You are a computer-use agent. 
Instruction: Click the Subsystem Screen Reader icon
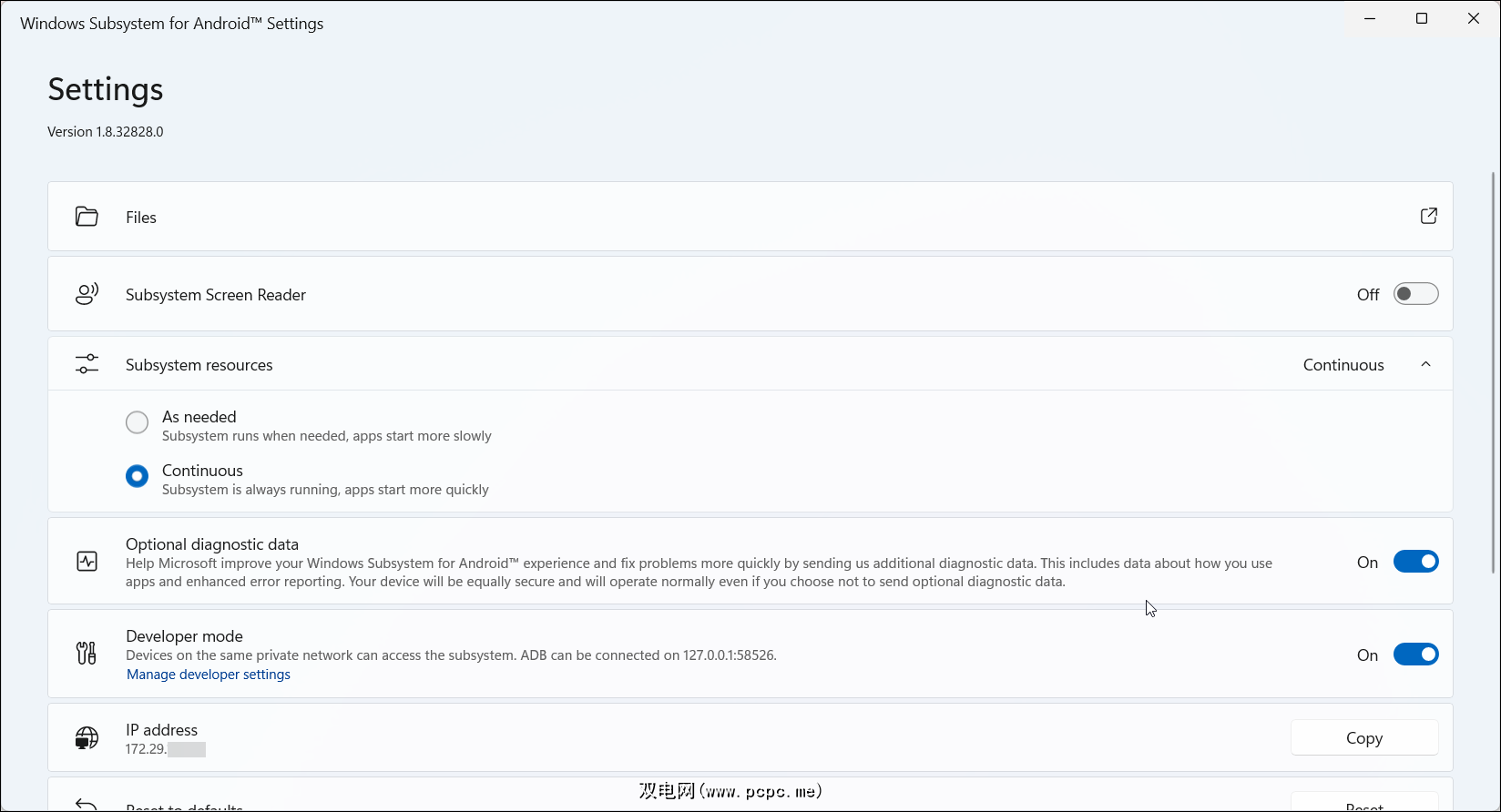[87, 294]
